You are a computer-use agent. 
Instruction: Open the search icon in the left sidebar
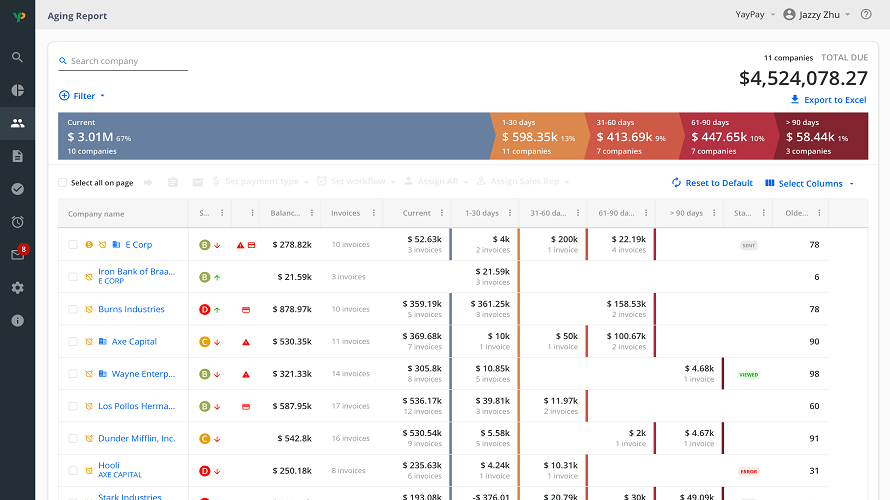click(17, 57)
